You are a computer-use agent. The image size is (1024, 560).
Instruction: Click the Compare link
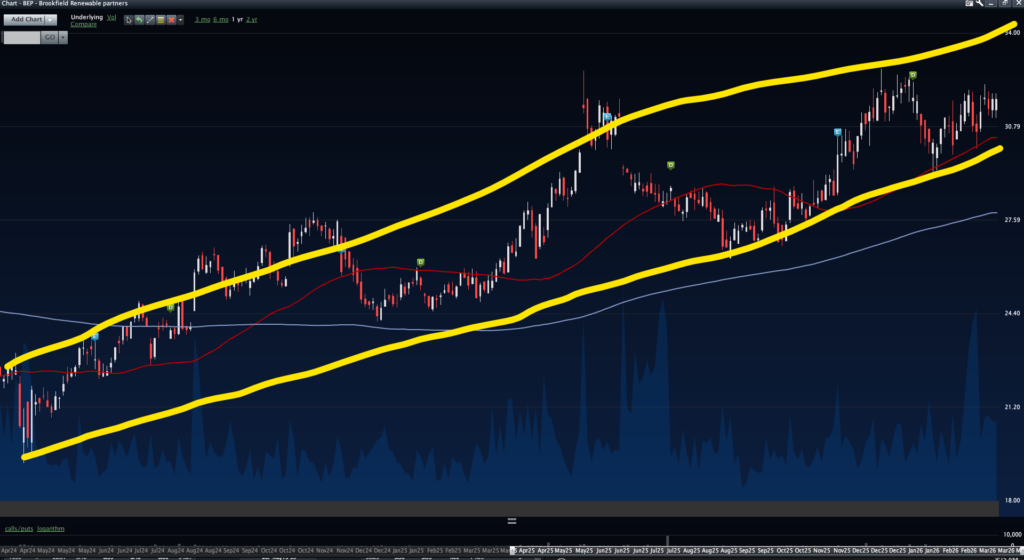click(83, 25)
